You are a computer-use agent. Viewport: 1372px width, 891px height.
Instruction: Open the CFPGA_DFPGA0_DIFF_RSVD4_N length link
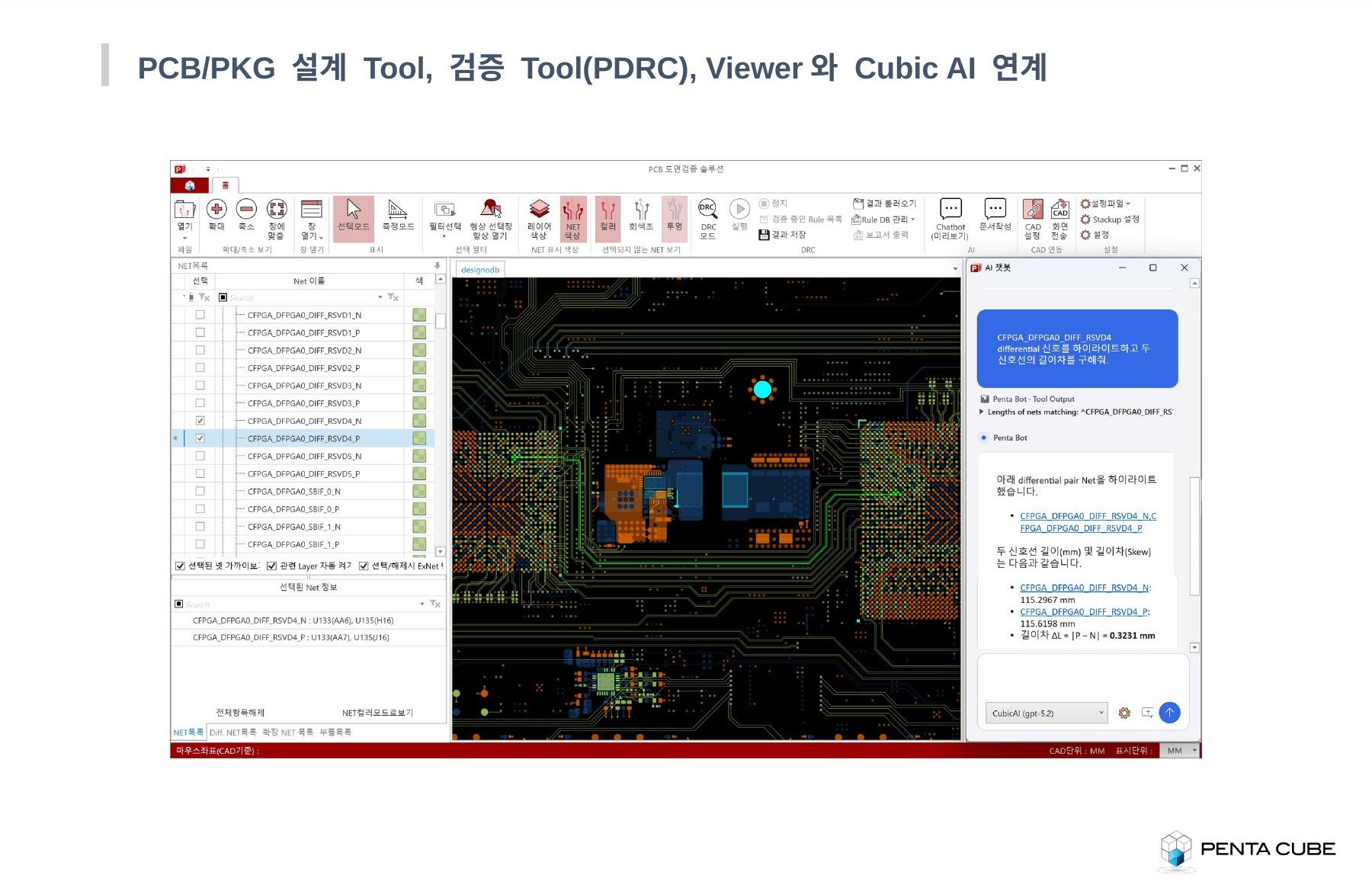tap(1085, 588)
